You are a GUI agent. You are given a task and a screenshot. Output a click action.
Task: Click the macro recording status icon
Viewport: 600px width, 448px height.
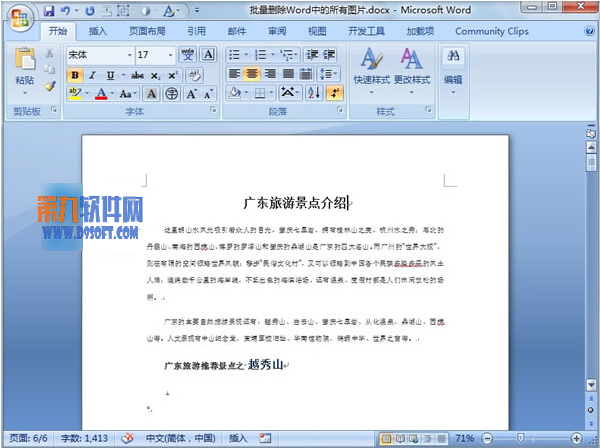click(x=265, y=438)
